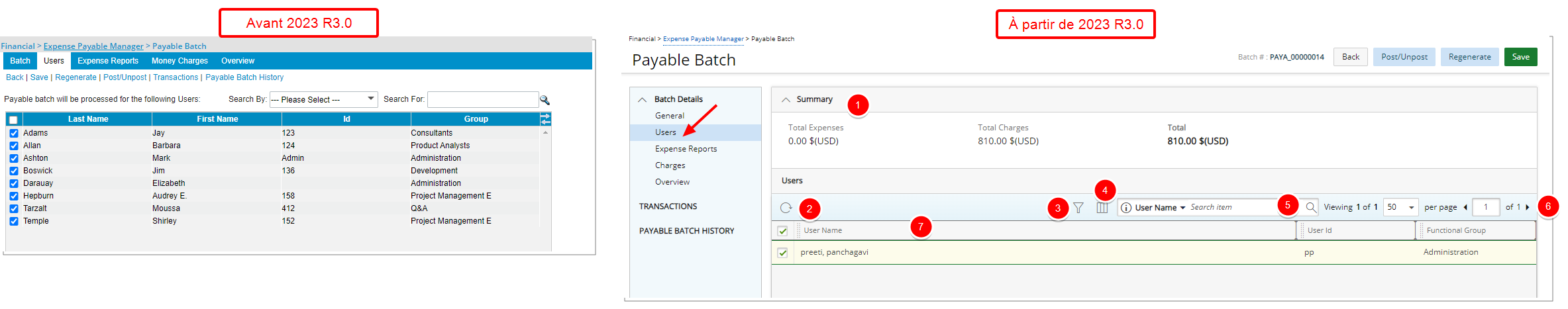1568x309 pixels.
Task: Click the magnifier search icon beside Search item
Action: click(1310, 207)
